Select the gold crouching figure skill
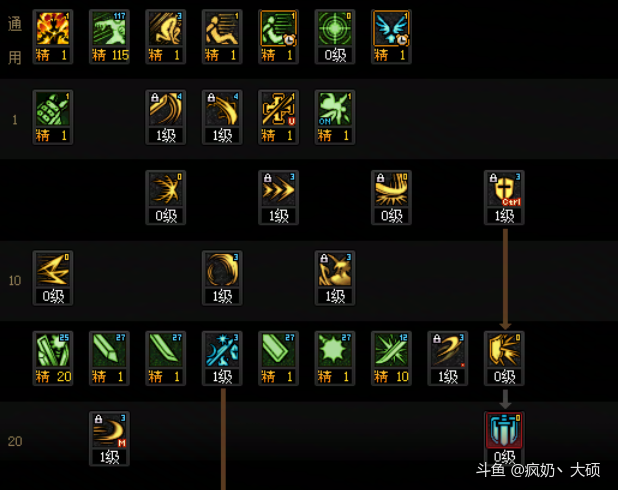The image size is (618, 490). (x=166, y=28)
